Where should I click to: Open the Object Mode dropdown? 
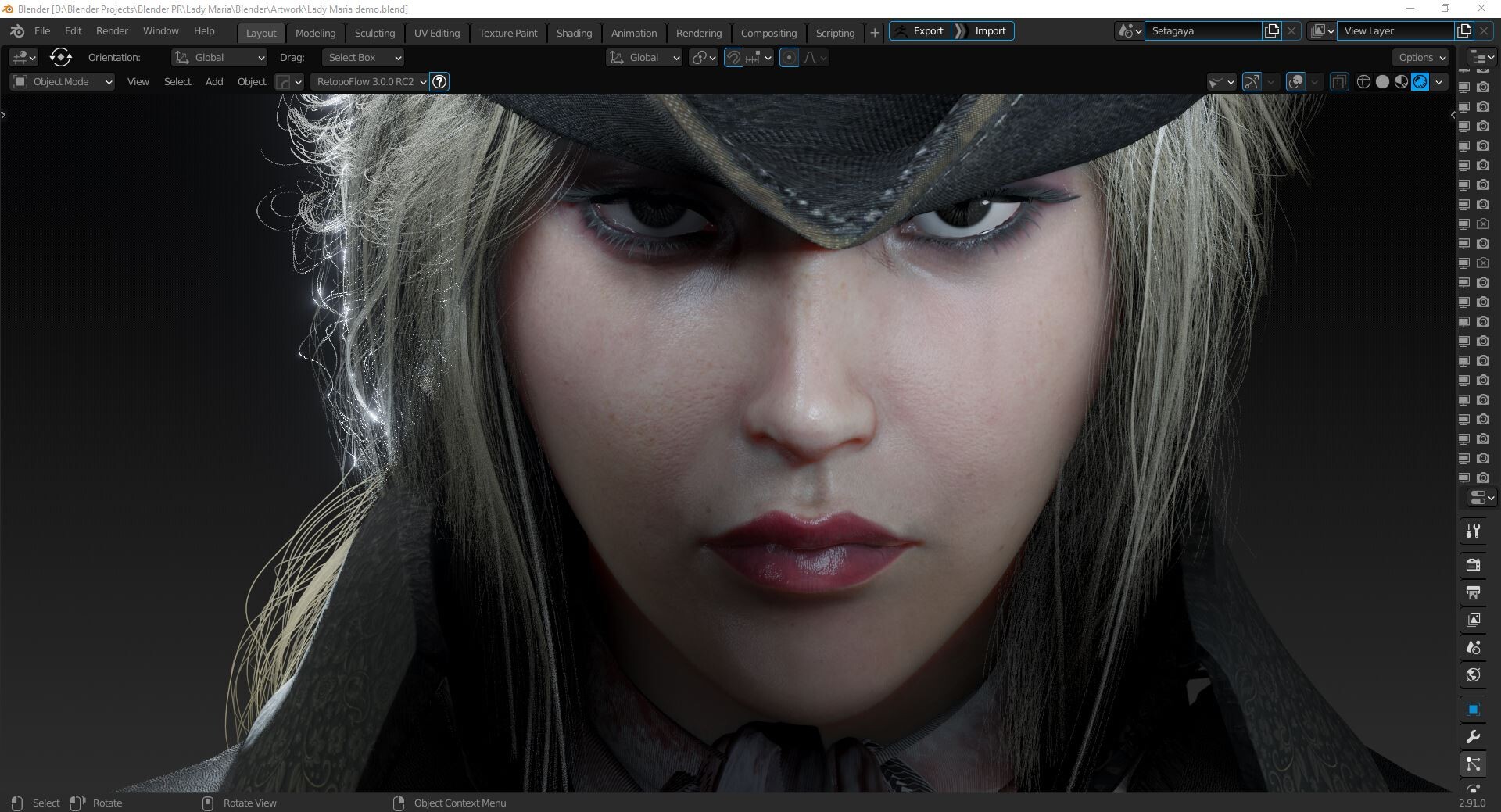(63, 82)
